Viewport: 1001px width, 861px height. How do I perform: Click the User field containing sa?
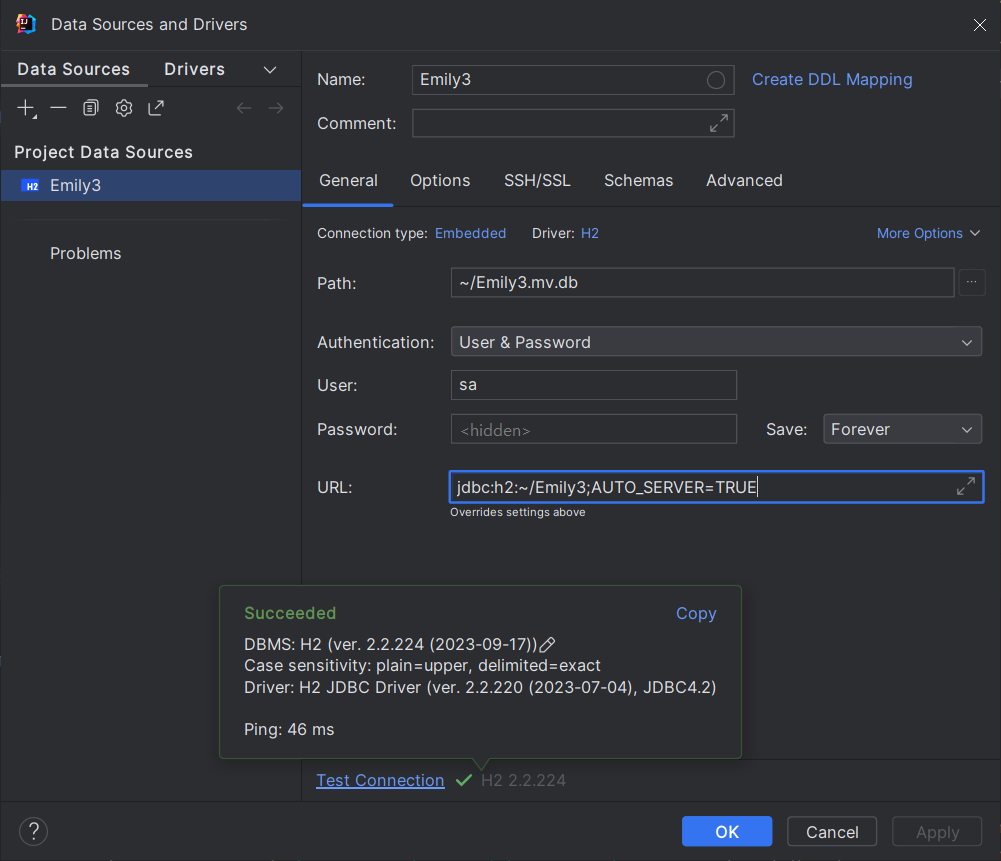[x=594, y=385]
